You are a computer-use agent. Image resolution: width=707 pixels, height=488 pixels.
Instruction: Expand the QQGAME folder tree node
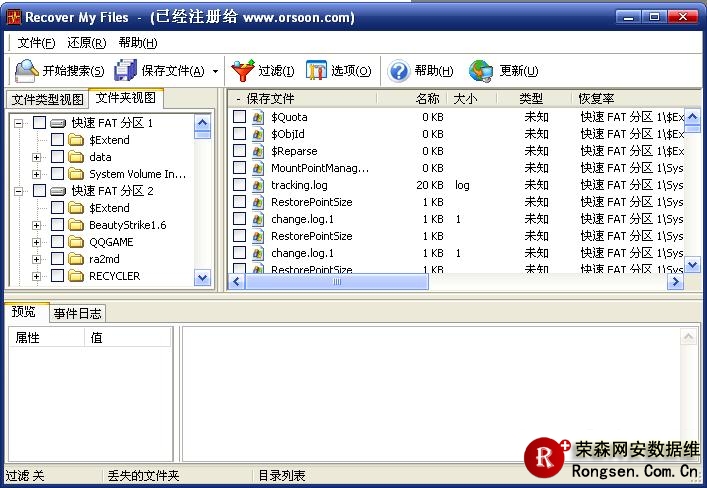pos(37,242)
